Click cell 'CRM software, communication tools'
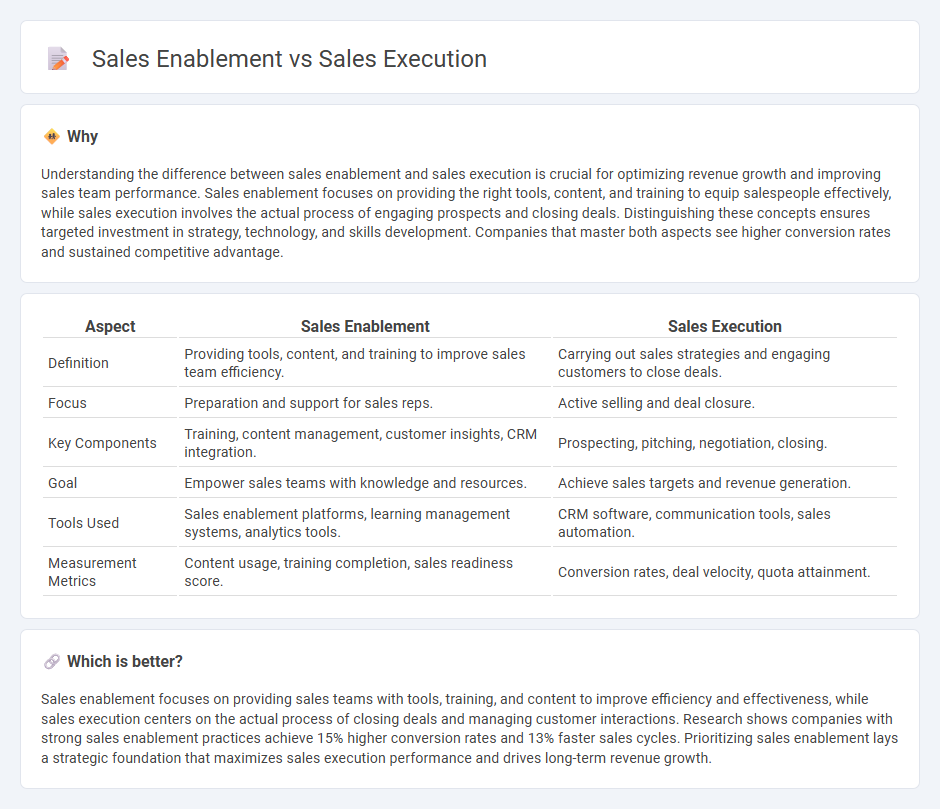Image resolution: width=940 pixels, height=809 pixels. pyautogui.click(x=725, y=523)
